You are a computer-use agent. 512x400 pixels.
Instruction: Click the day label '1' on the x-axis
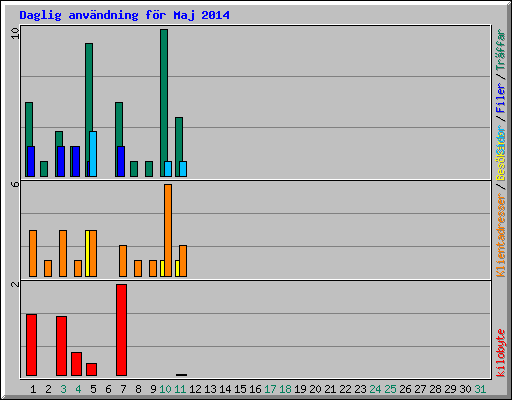tap(33, 389)
